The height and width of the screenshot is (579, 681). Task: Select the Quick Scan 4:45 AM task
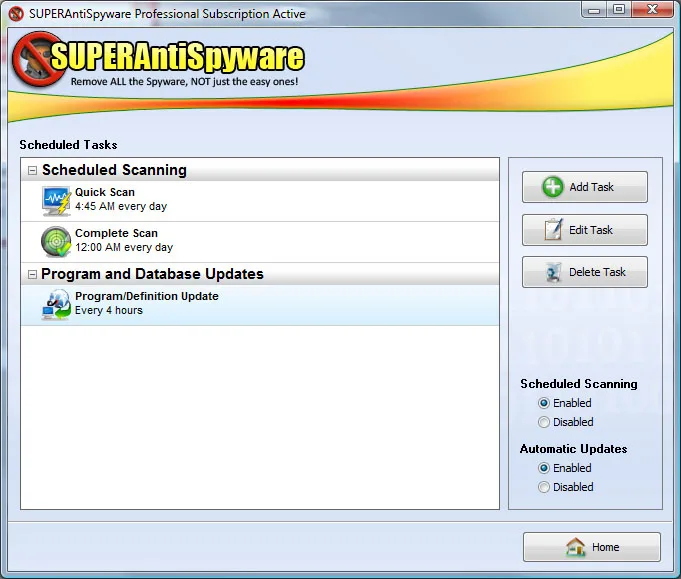(x=260, y=201)
